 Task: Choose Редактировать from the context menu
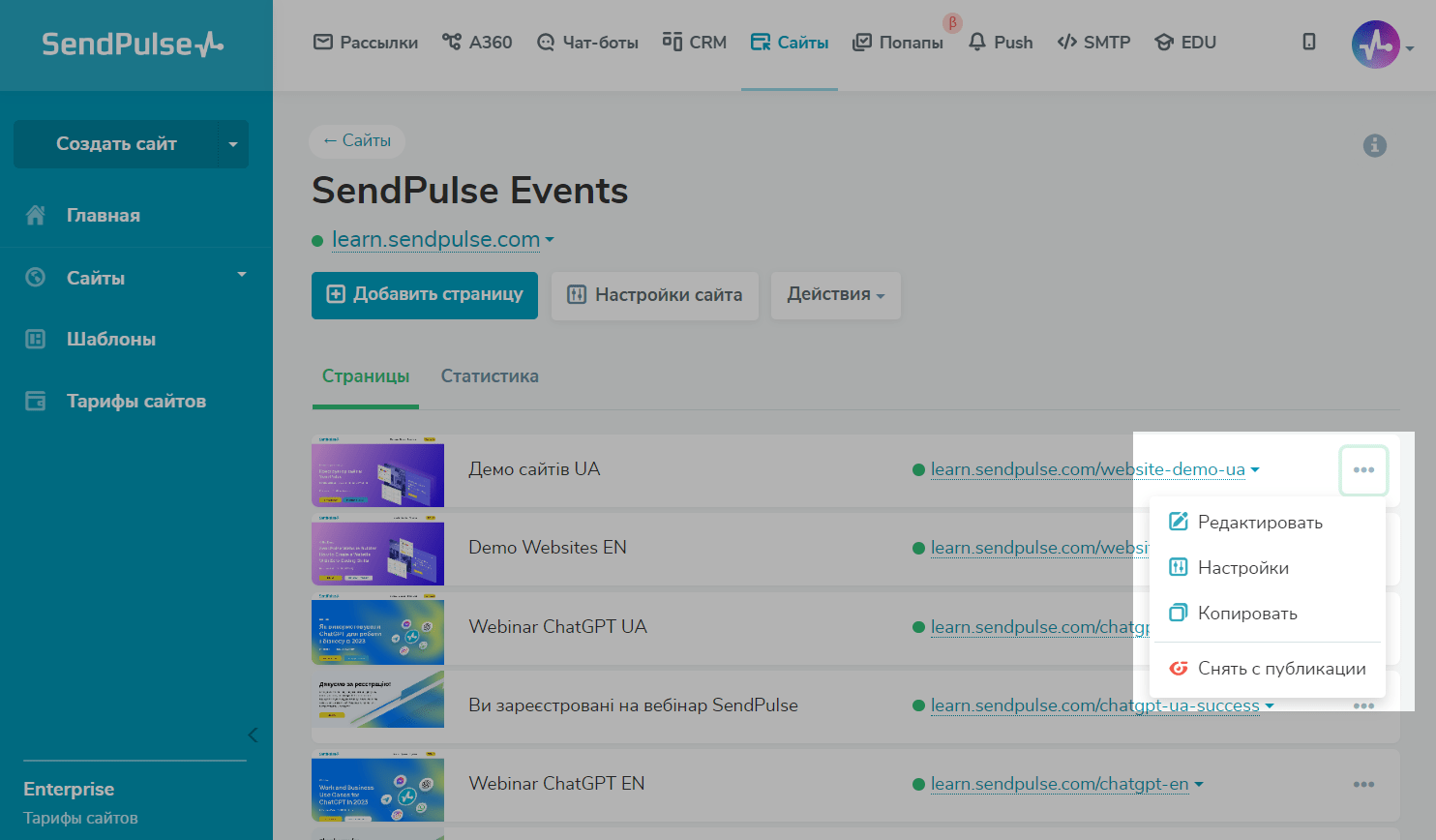click(x=1268, y=523)
